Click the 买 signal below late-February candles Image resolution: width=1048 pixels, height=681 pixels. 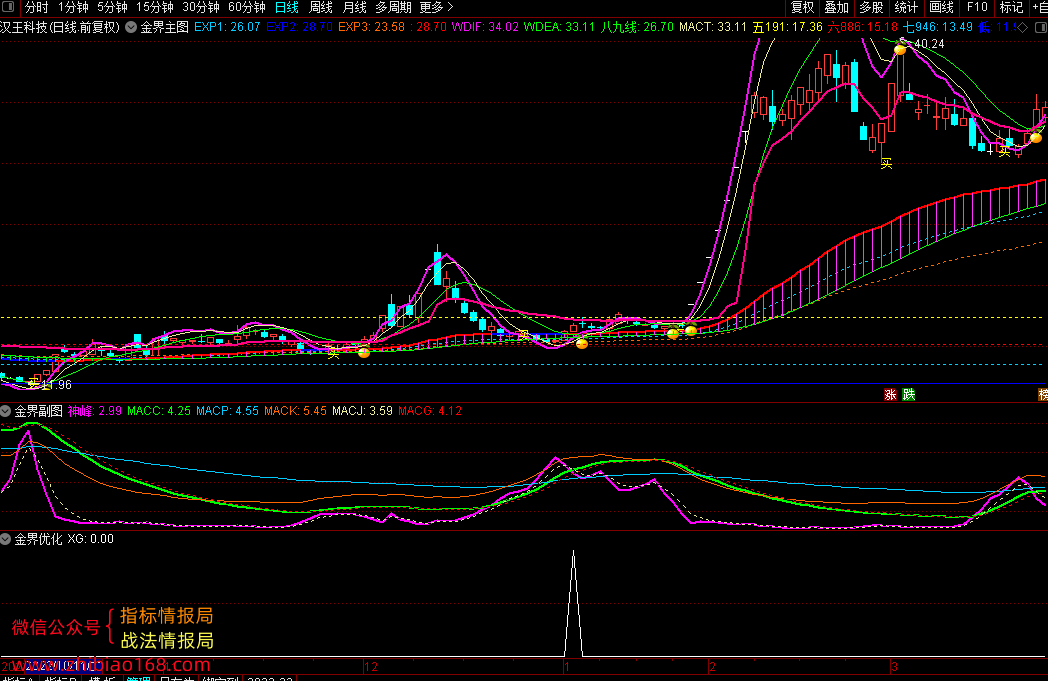[886, 163]
